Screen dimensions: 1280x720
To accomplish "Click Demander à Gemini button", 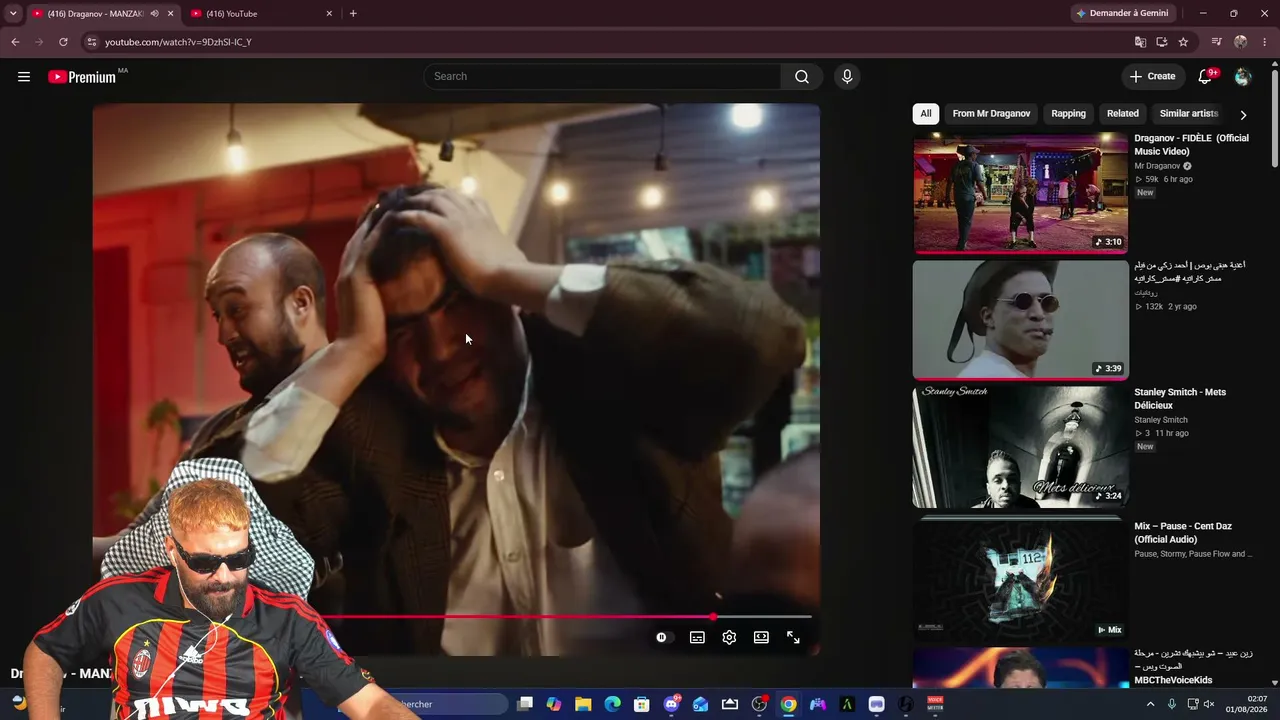I will click(x=1121, y=13).
